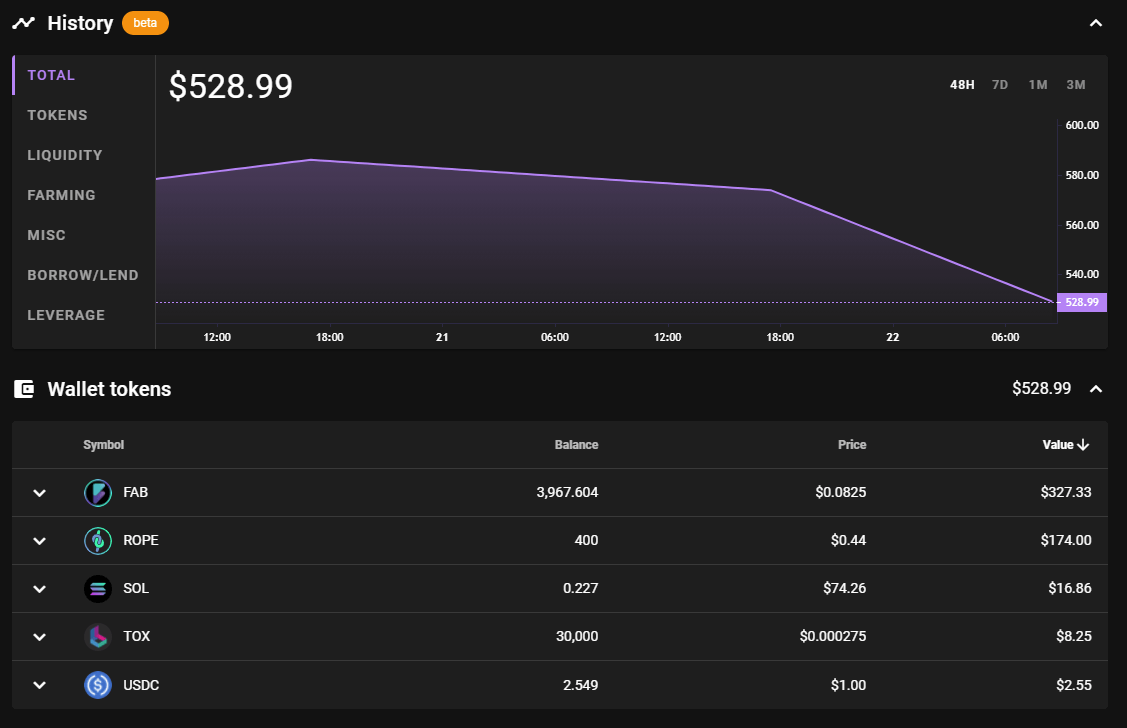Click the 528.99 value marker on the chart
1127x728 pixels.
[x=1081, y=301]
